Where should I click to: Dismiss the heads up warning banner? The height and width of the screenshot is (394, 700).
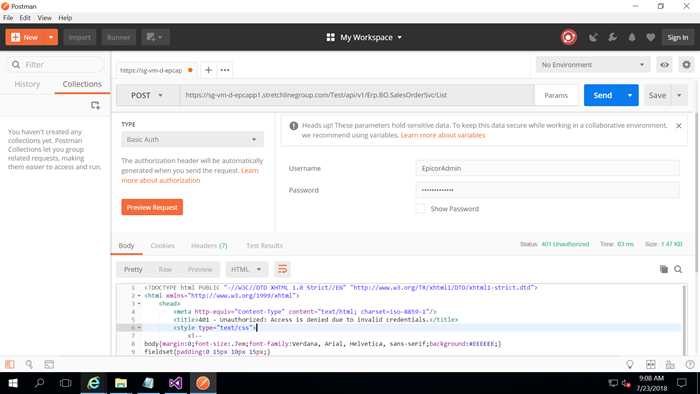pyautogui.click(x=679, y=126)
